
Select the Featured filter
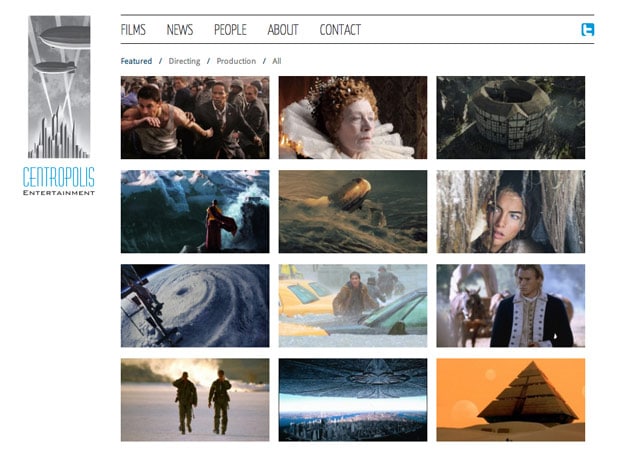[x=136, y=61]
